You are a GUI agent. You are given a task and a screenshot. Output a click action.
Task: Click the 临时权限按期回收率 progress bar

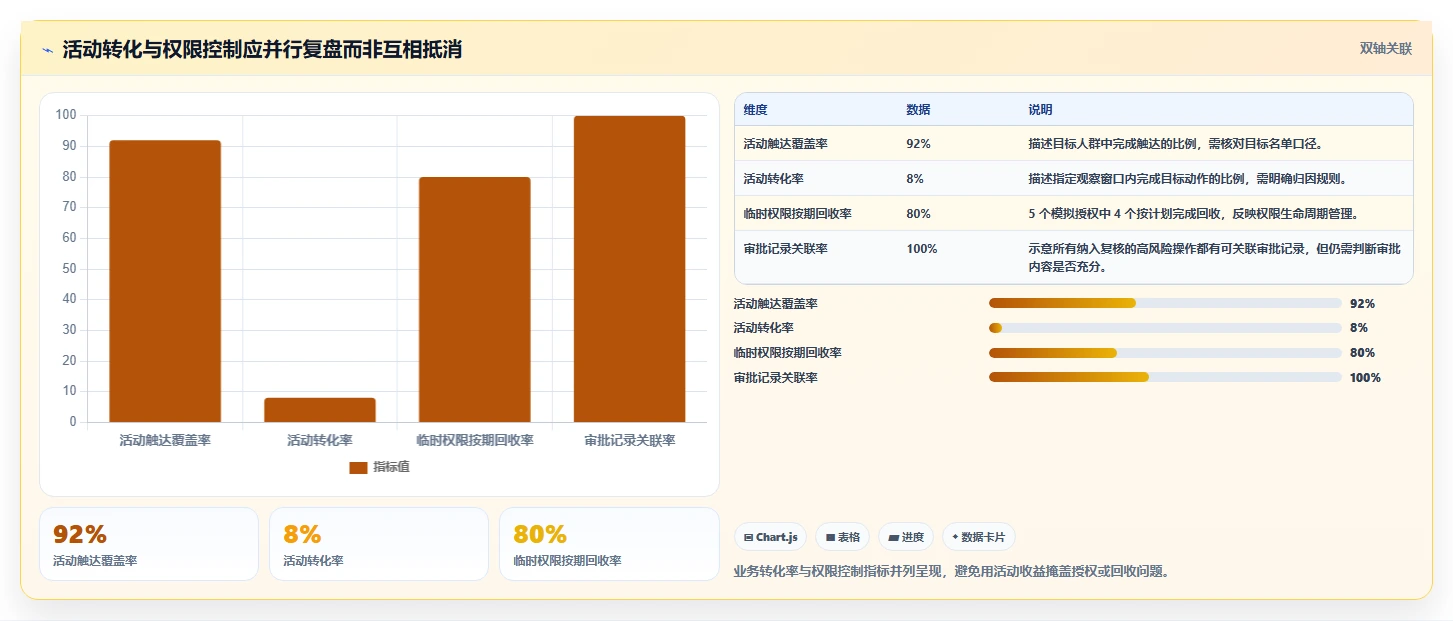click(1165, 353)
